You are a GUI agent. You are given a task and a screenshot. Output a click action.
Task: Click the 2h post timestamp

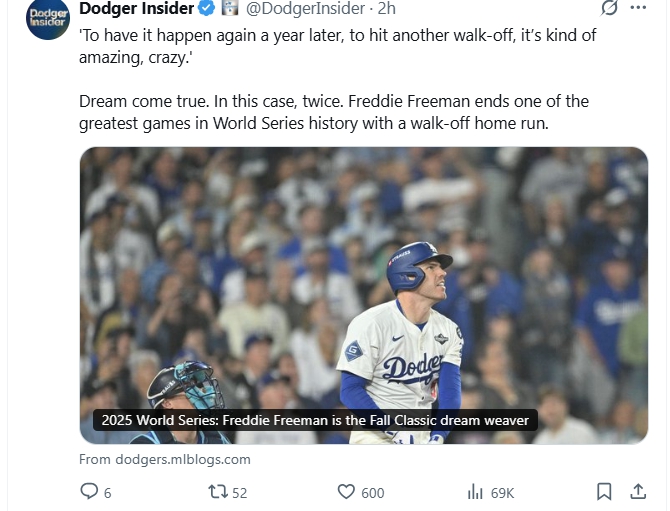(386, 8)
